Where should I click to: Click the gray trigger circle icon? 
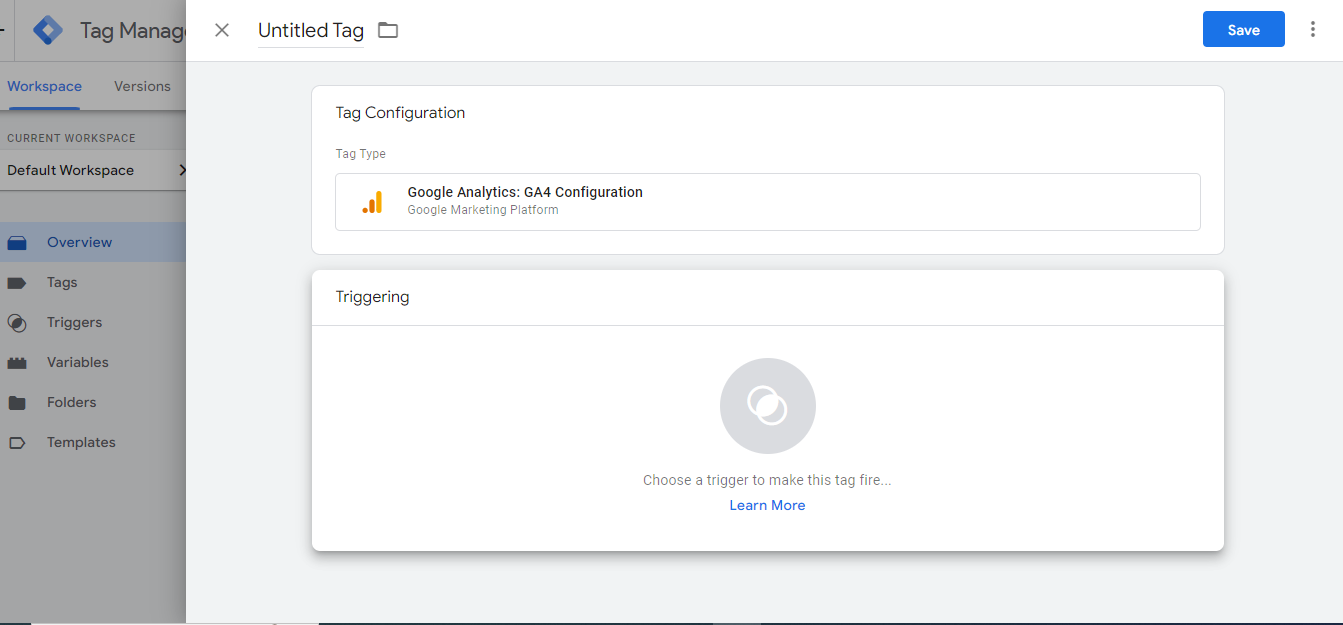(767, 406)
